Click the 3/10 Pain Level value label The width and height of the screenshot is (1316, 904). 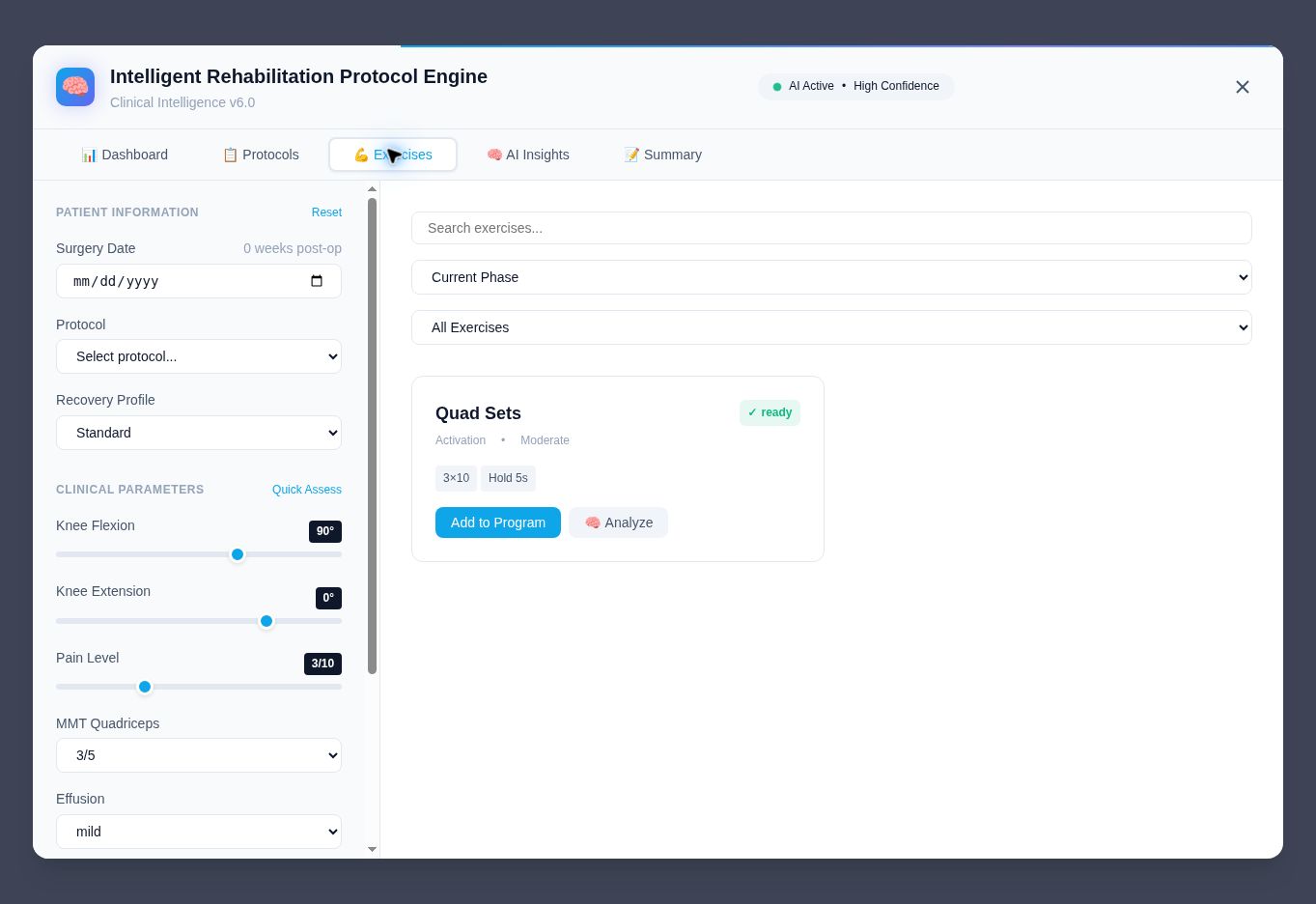(x=322, y=664)
